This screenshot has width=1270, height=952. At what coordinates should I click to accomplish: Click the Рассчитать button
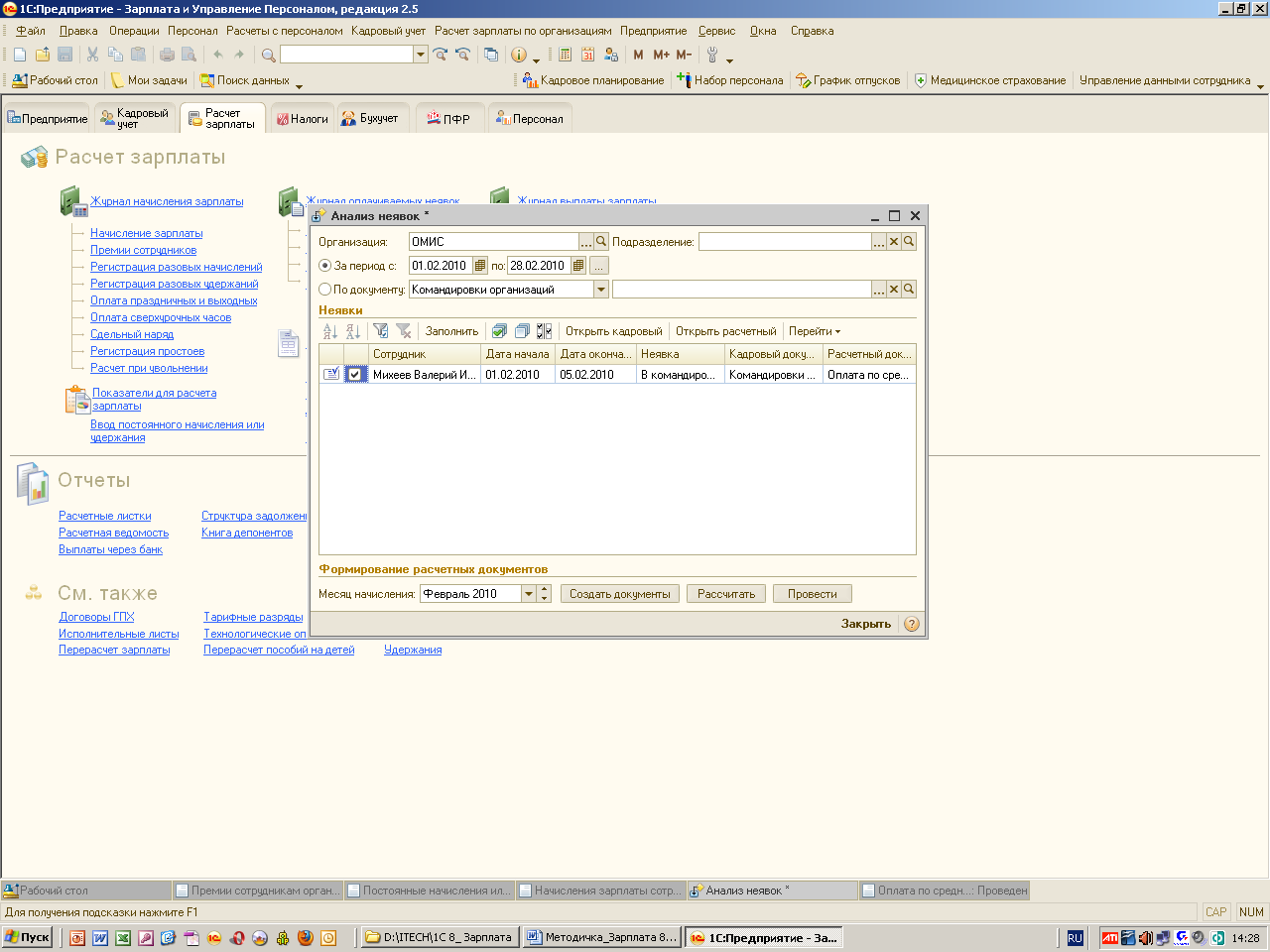click(x=726, y=594)
